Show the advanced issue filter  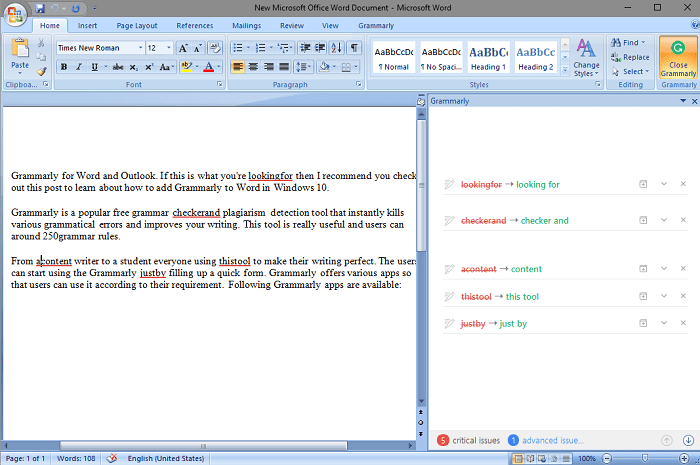pos(546,440)
